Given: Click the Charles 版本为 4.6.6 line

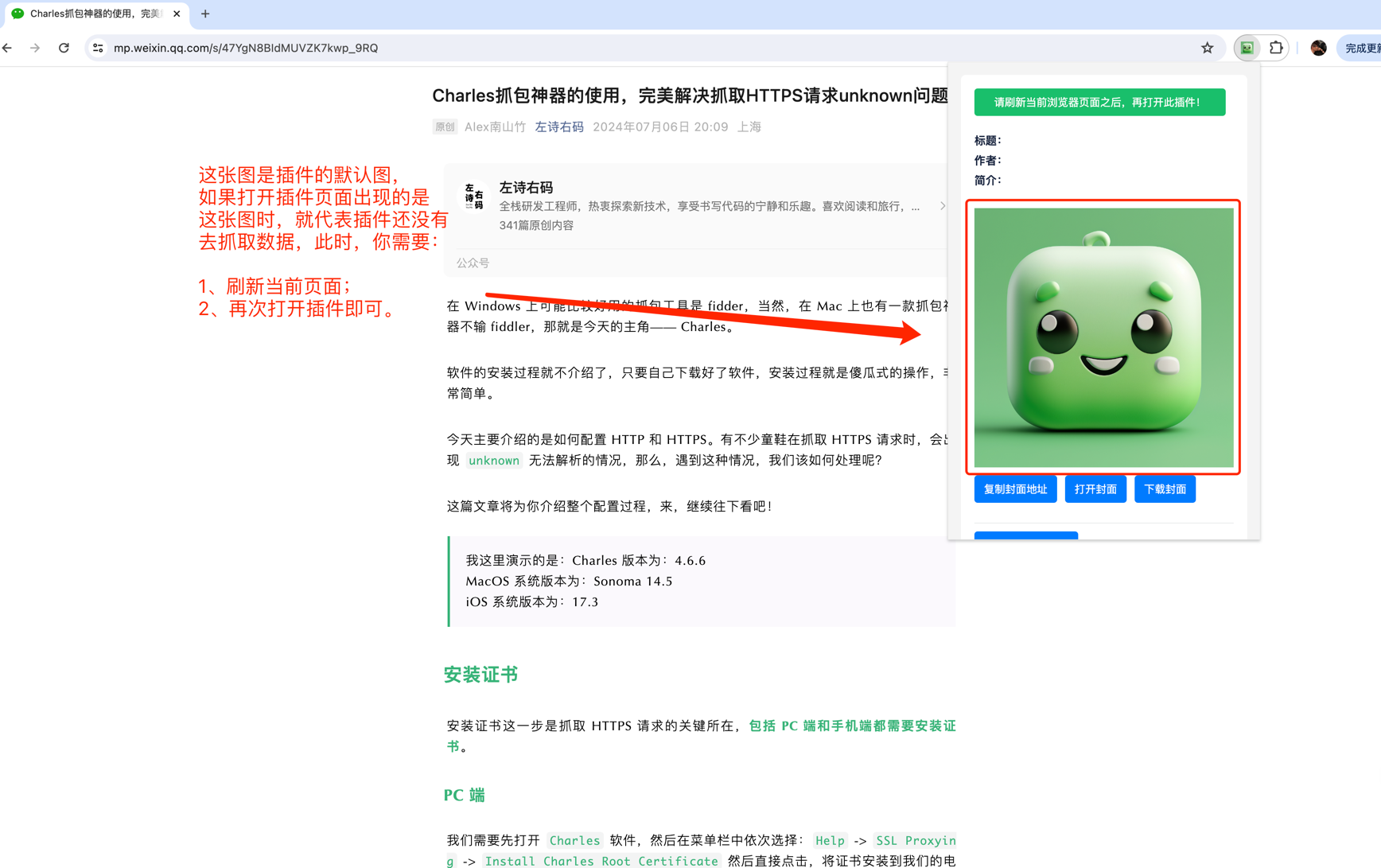Looking at the screenshot, I should pos(585,560).
